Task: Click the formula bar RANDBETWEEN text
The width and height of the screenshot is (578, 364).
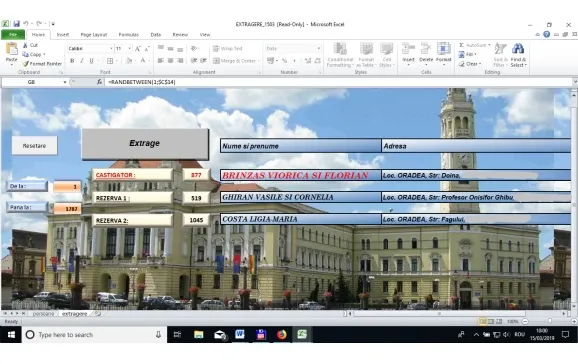Action: click(x=142, y=82)
